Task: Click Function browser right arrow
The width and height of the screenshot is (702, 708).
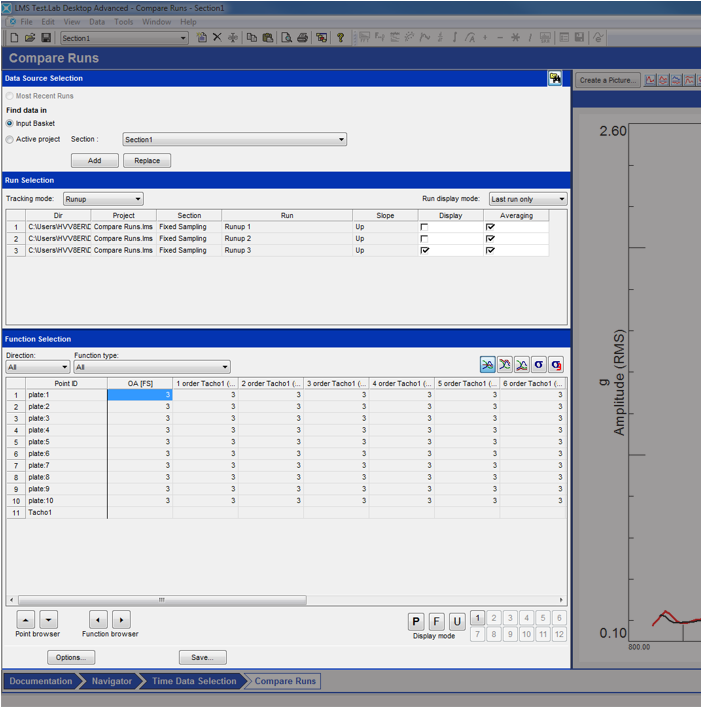Action: point(121,620)
